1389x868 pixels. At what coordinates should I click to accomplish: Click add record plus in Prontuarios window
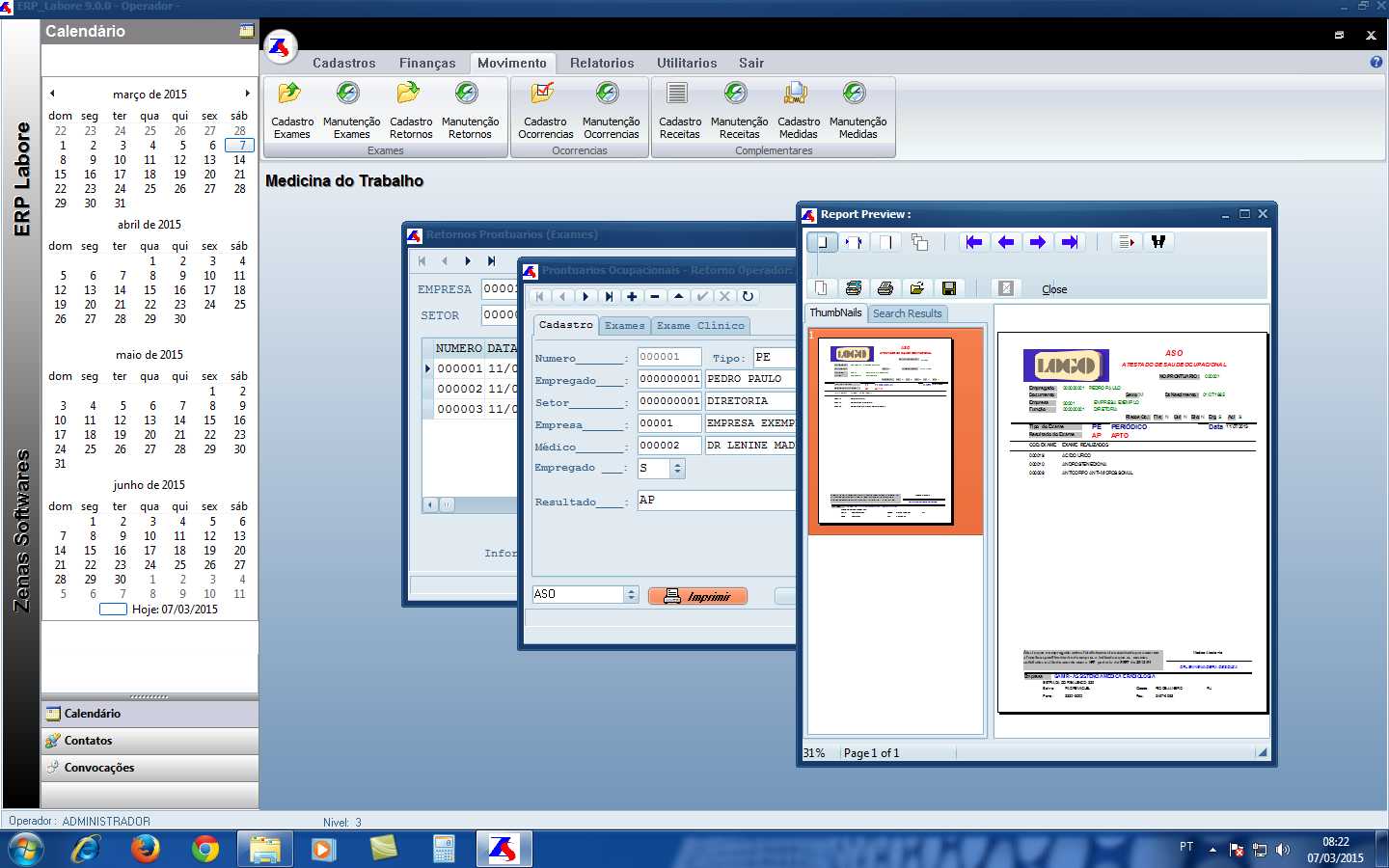point(632,296)
